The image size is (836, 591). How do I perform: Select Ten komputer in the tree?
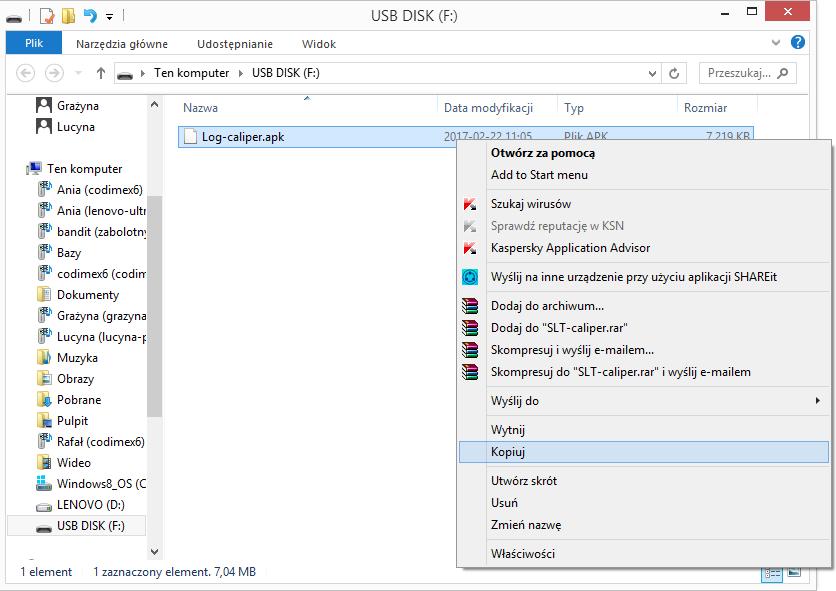pyautogui.click(x=75, y=169)
